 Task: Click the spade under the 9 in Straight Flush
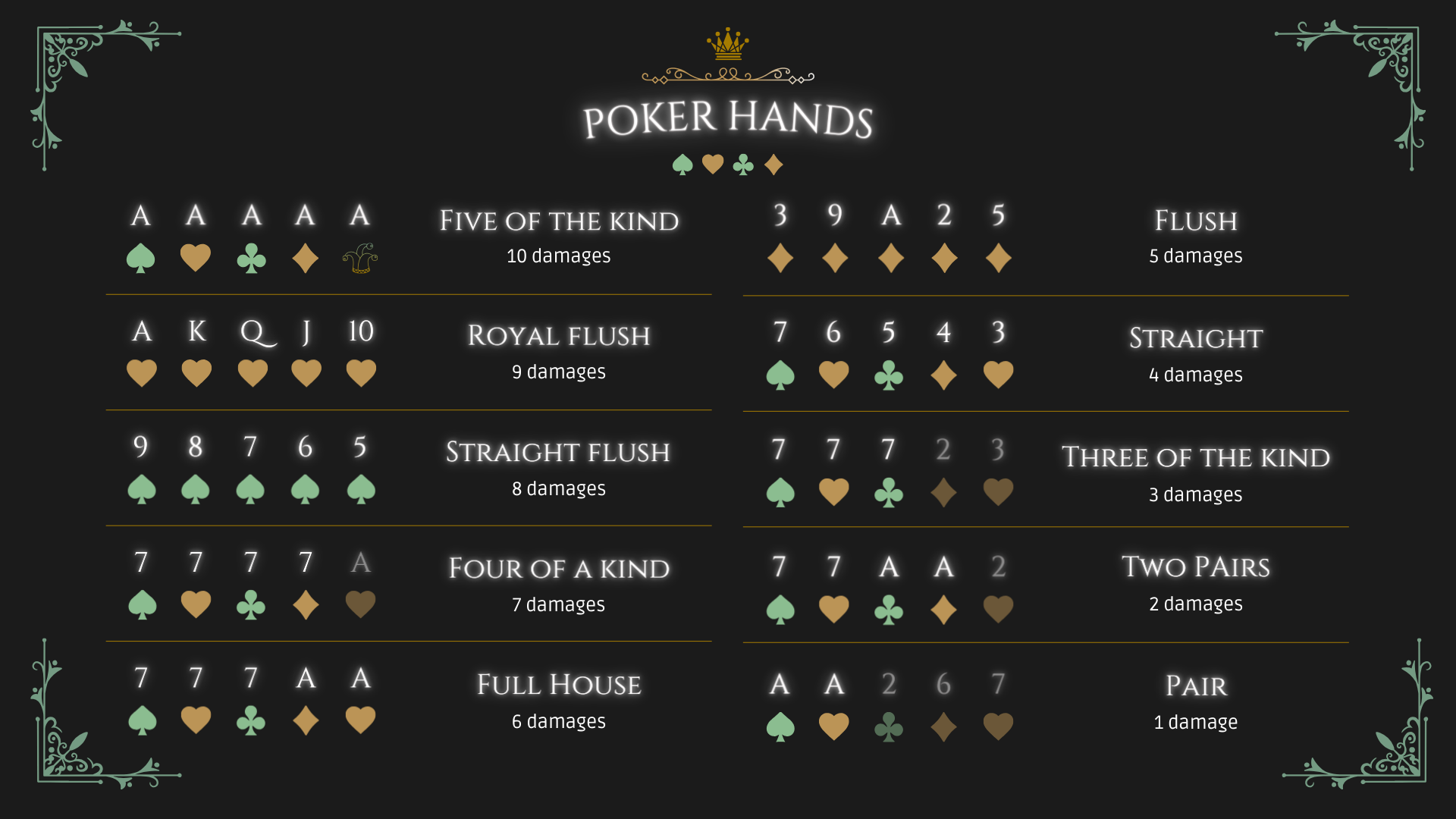(x=142, y=489)
